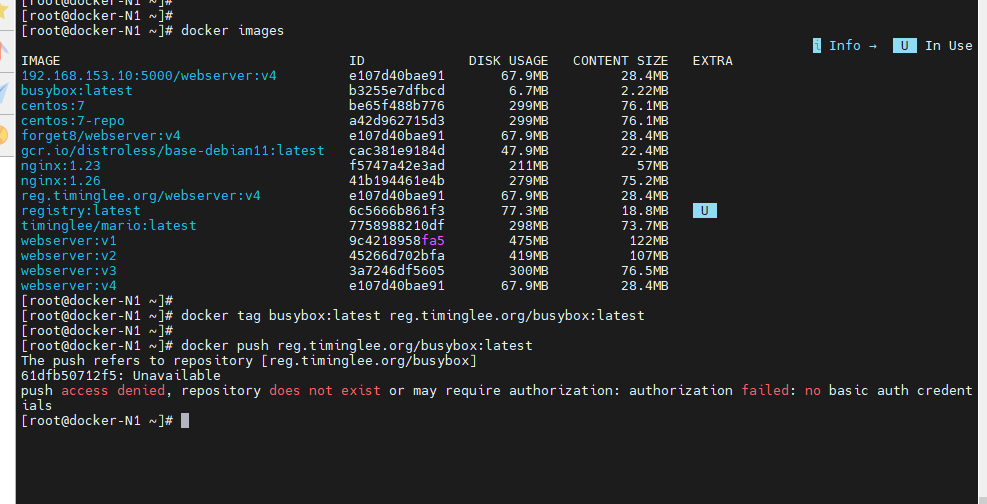Select the busybox:latest image name
The image size is (987, 504).
[77, 91]
